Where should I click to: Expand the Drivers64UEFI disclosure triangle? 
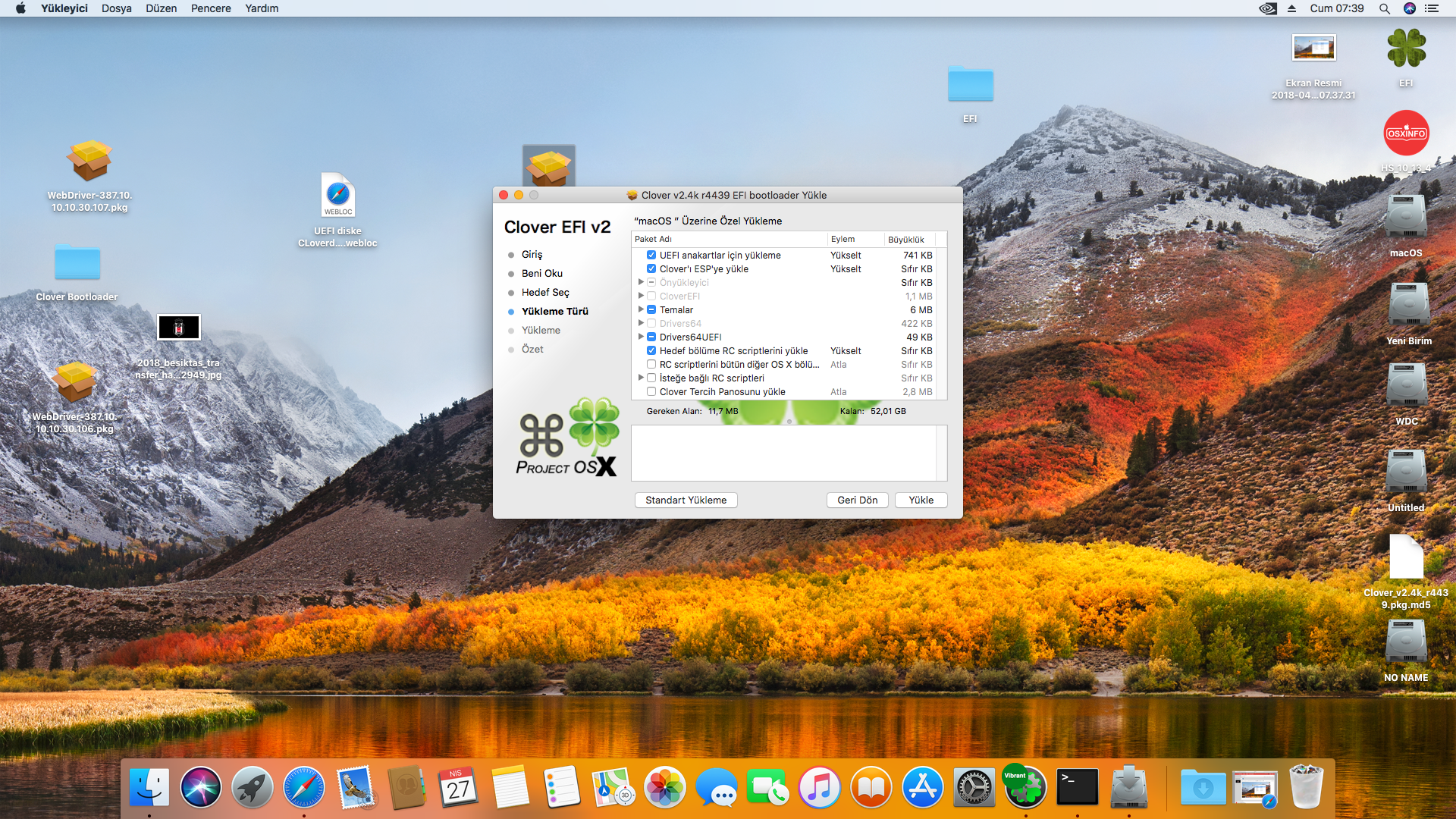pyautogui.click(x=641, y=337)
